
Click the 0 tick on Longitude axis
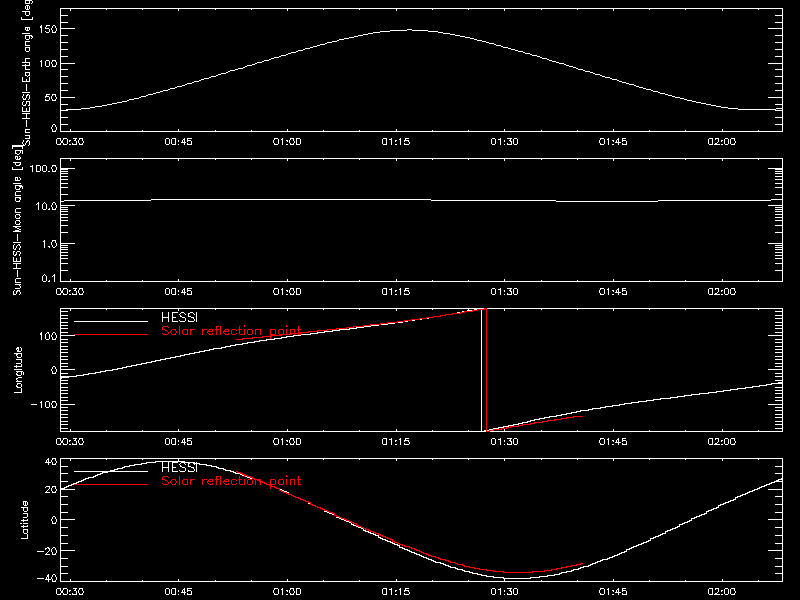(54, 370)
